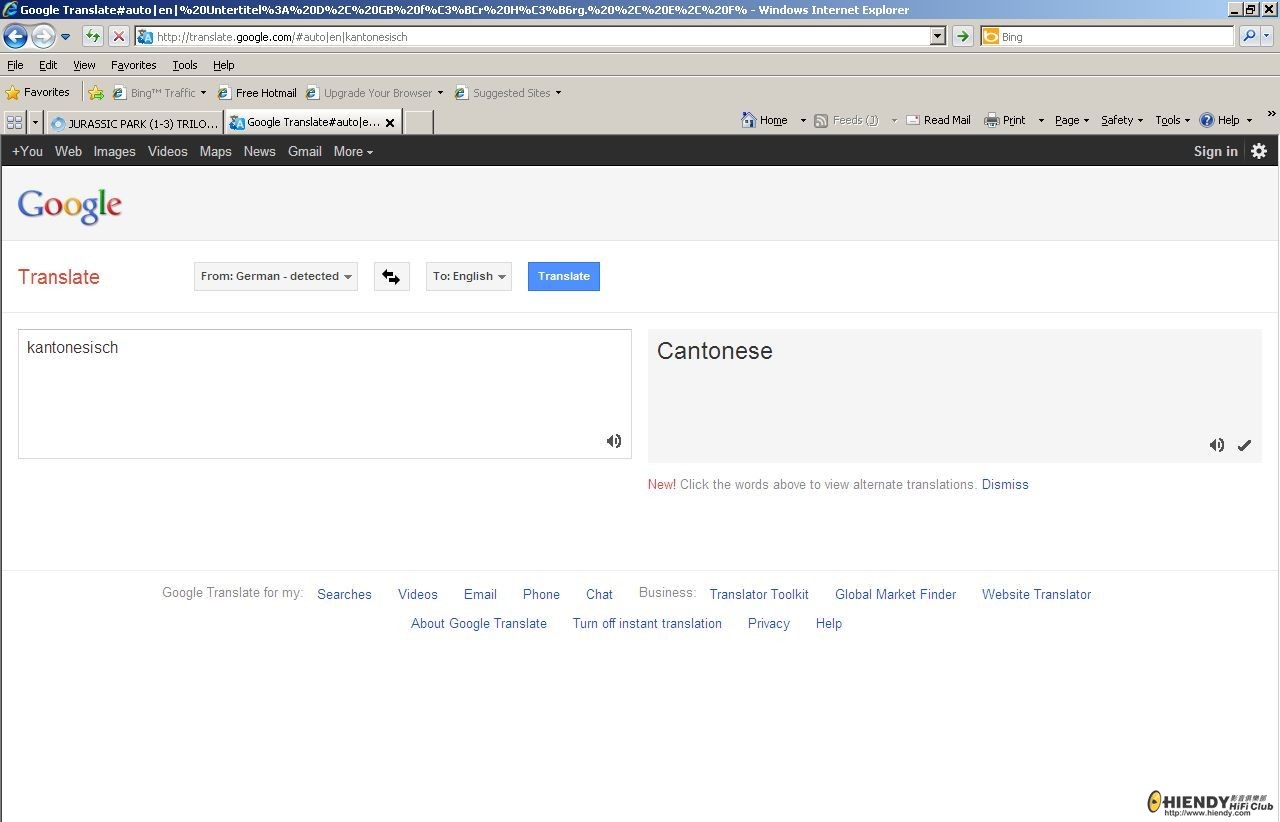Open the To: English language dropdown
Viewport: 1280px width, 822px height.
[468, 277]
